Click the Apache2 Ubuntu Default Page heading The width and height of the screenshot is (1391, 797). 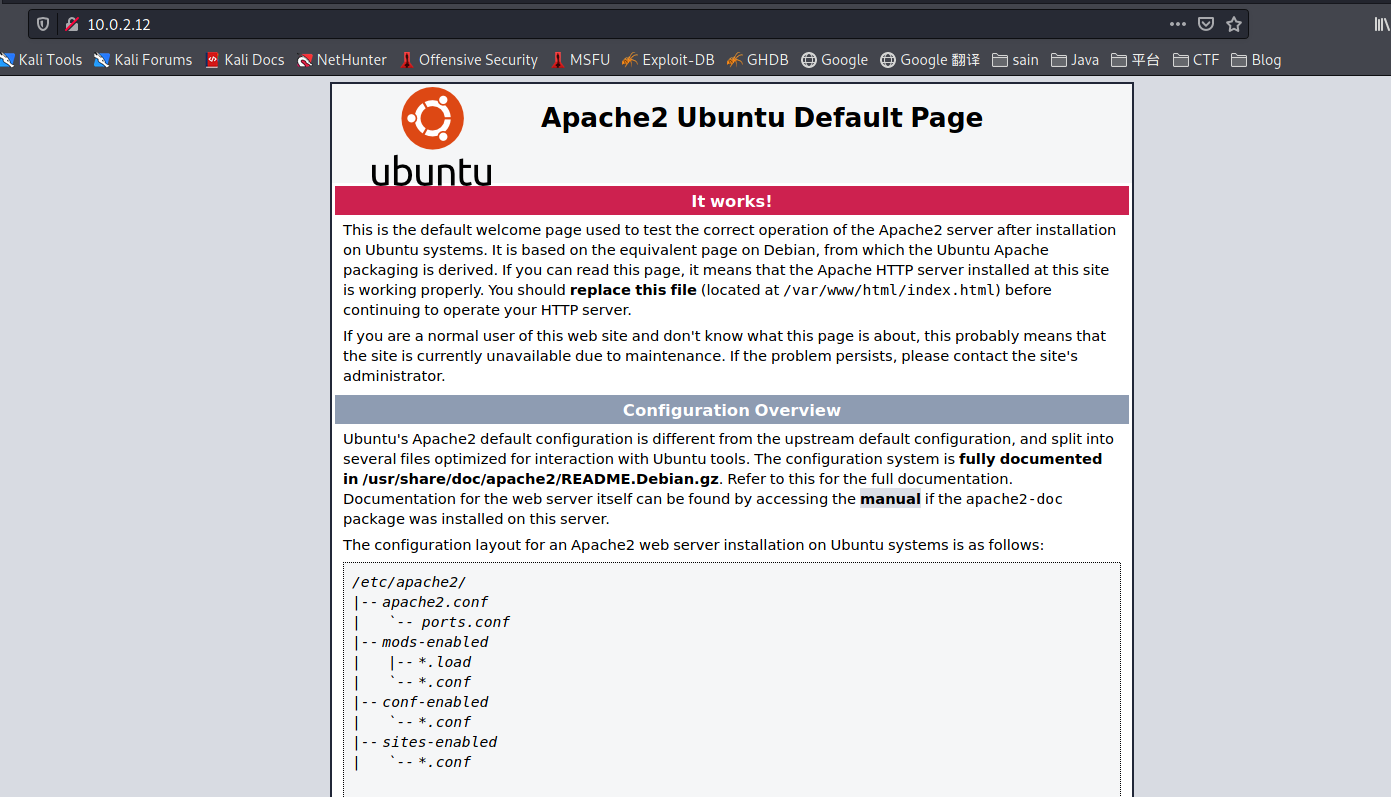(x=762, y=117)
